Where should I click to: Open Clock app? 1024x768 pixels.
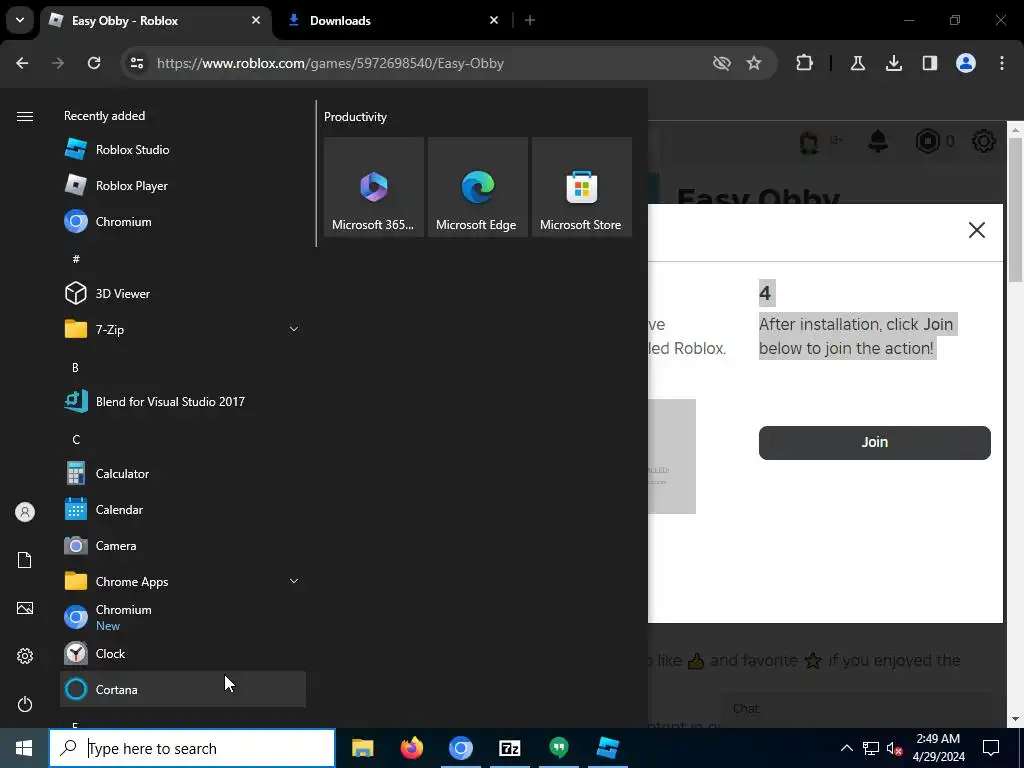(183, 653)
